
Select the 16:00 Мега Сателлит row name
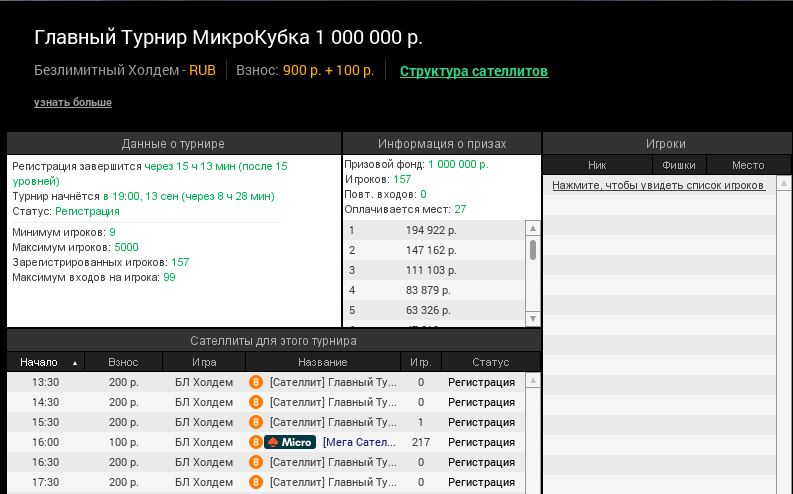pyautogui.click(x=359, y=442)
